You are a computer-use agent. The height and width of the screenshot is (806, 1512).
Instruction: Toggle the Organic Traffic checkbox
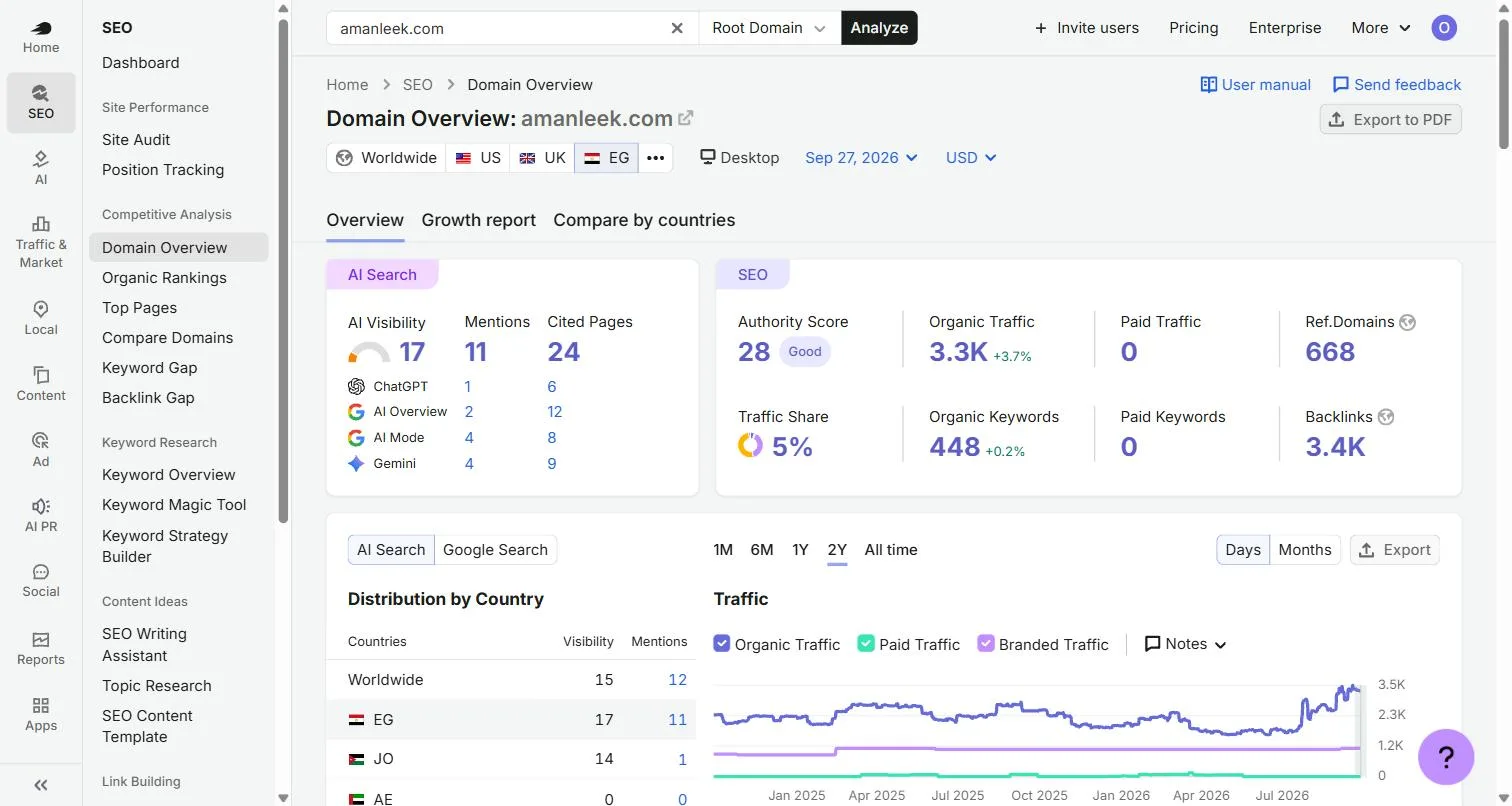pos(722,644)
